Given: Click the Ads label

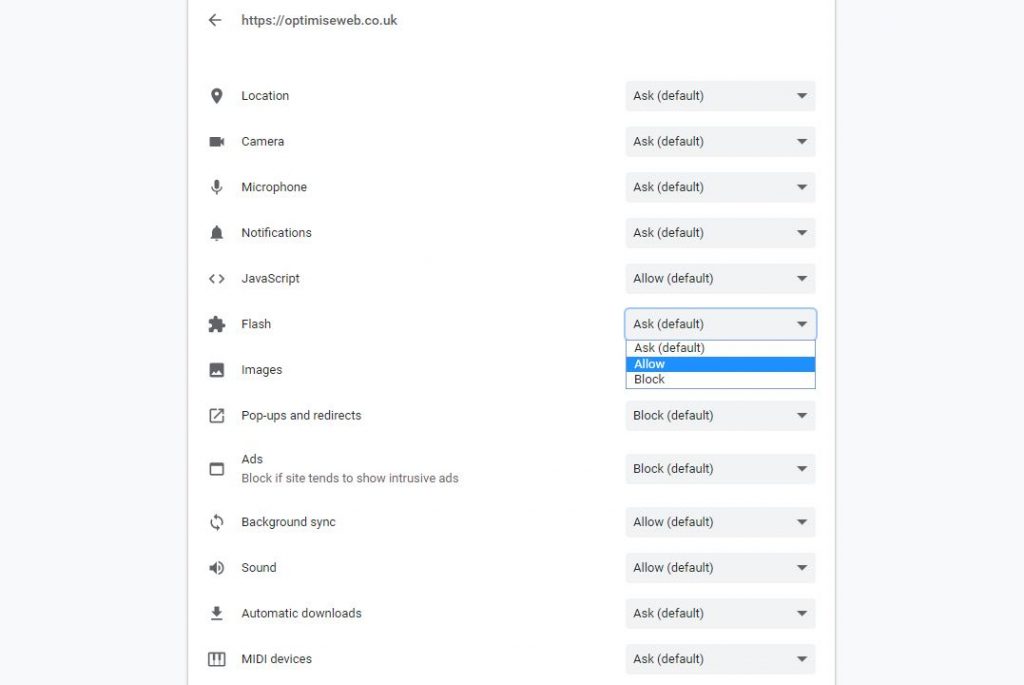Looking at the screenshot, I should 252,460.
